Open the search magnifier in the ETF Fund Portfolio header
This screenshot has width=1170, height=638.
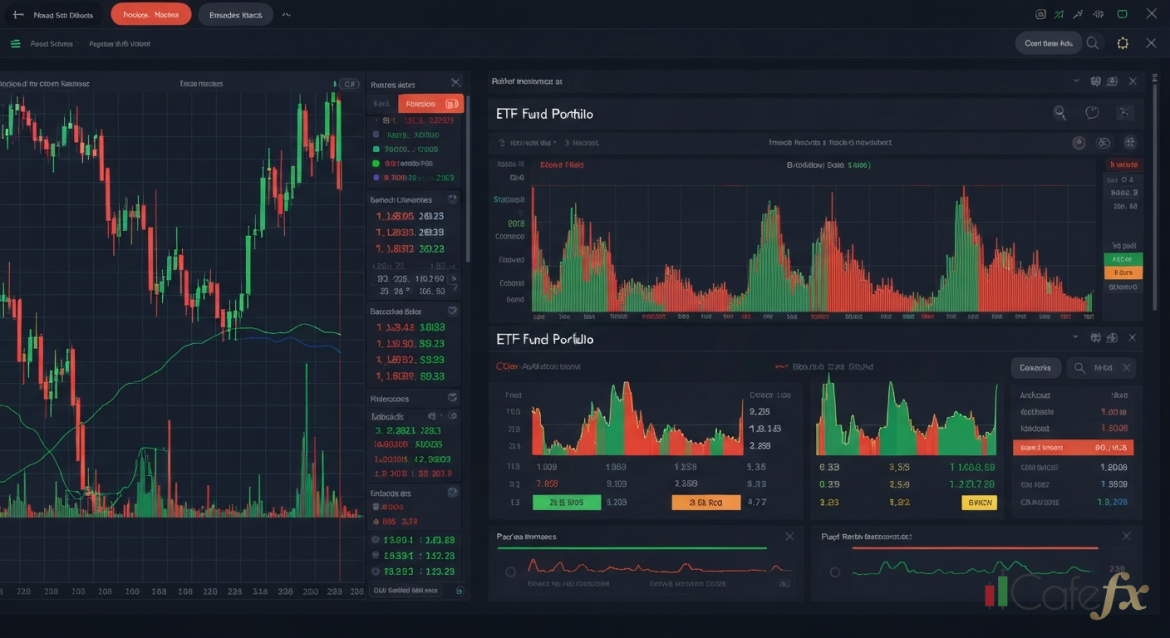pos(1060,112)
